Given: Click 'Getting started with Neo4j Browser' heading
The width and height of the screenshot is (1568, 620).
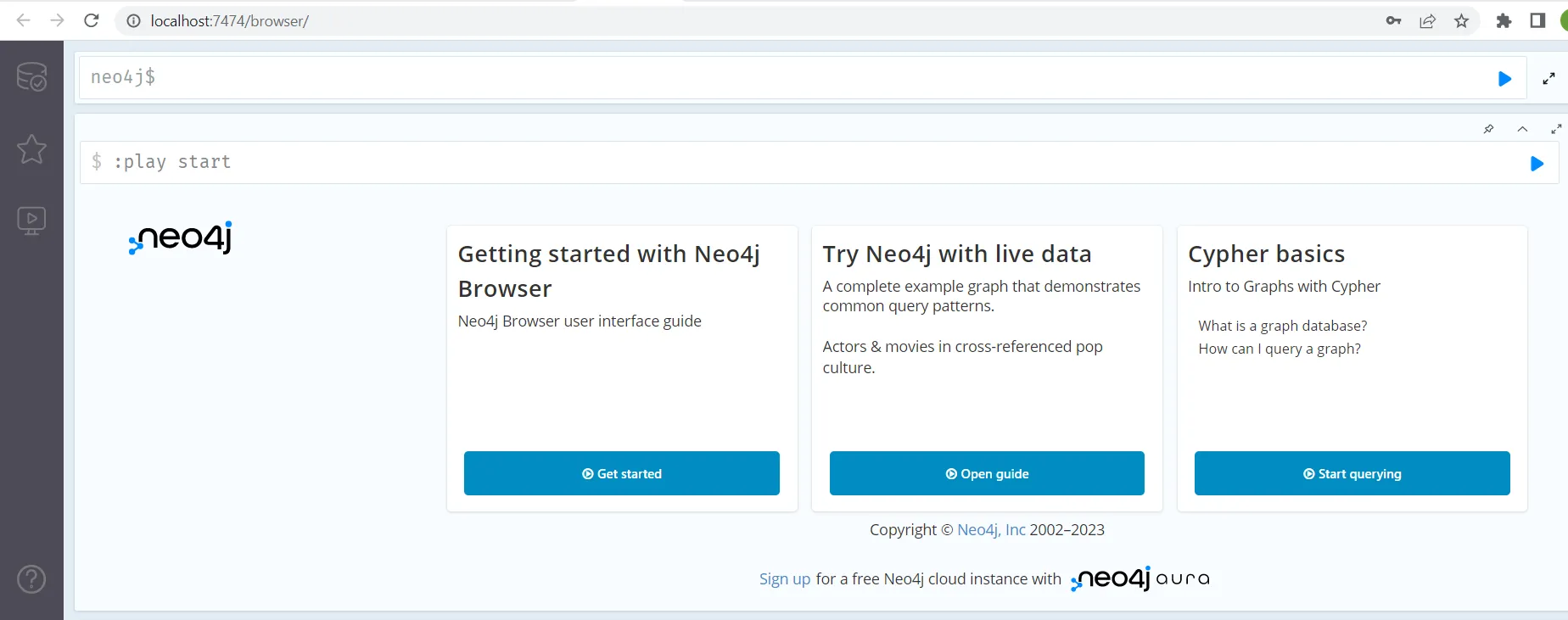Looking at the screenshot, I should click(609, 271).
